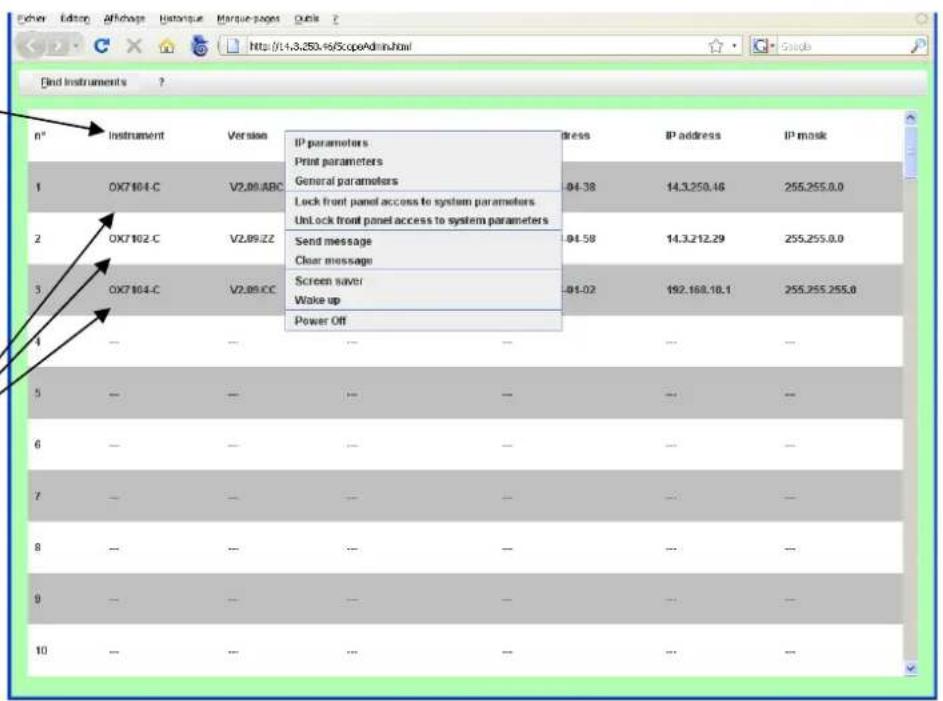Viewport: 943px width, 701px height.
Task: Open the ? menu beside Find instruments
Action: point(161,82)
